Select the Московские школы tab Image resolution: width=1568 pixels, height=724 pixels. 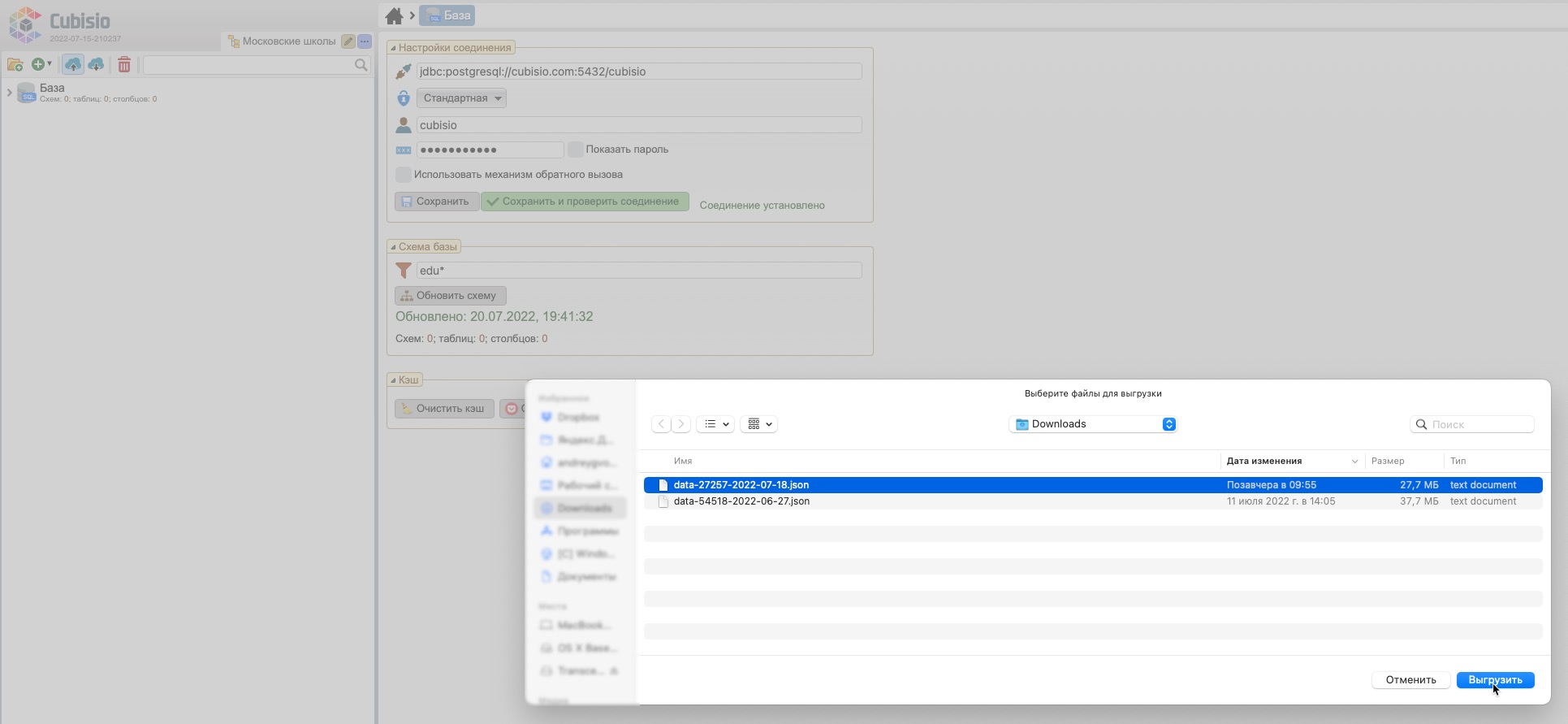point(288,41)
